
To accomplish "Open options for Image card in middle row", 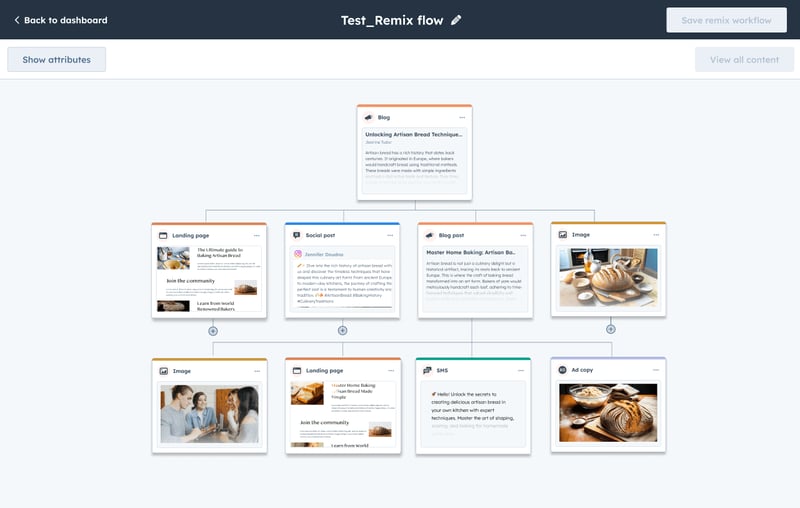I will pyautogui.click(x=656, y=235).
